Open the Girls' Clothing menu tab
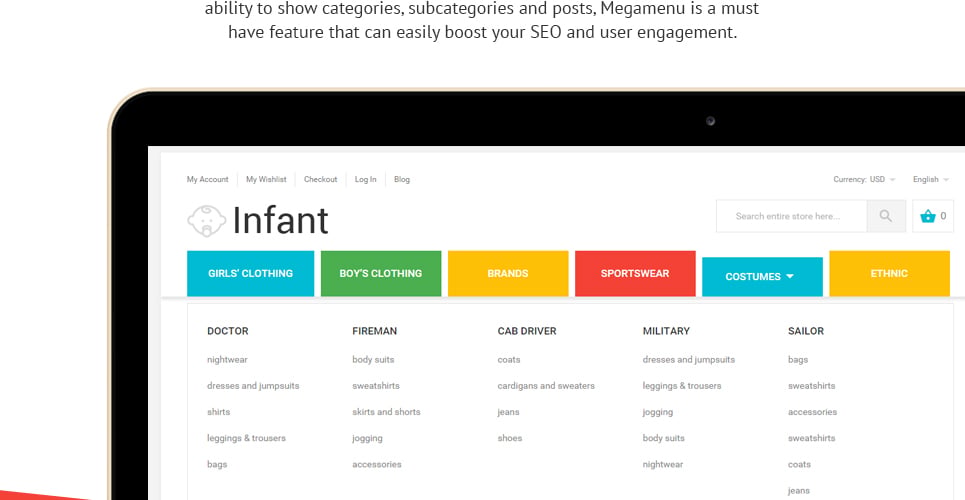 coord(250,273)
